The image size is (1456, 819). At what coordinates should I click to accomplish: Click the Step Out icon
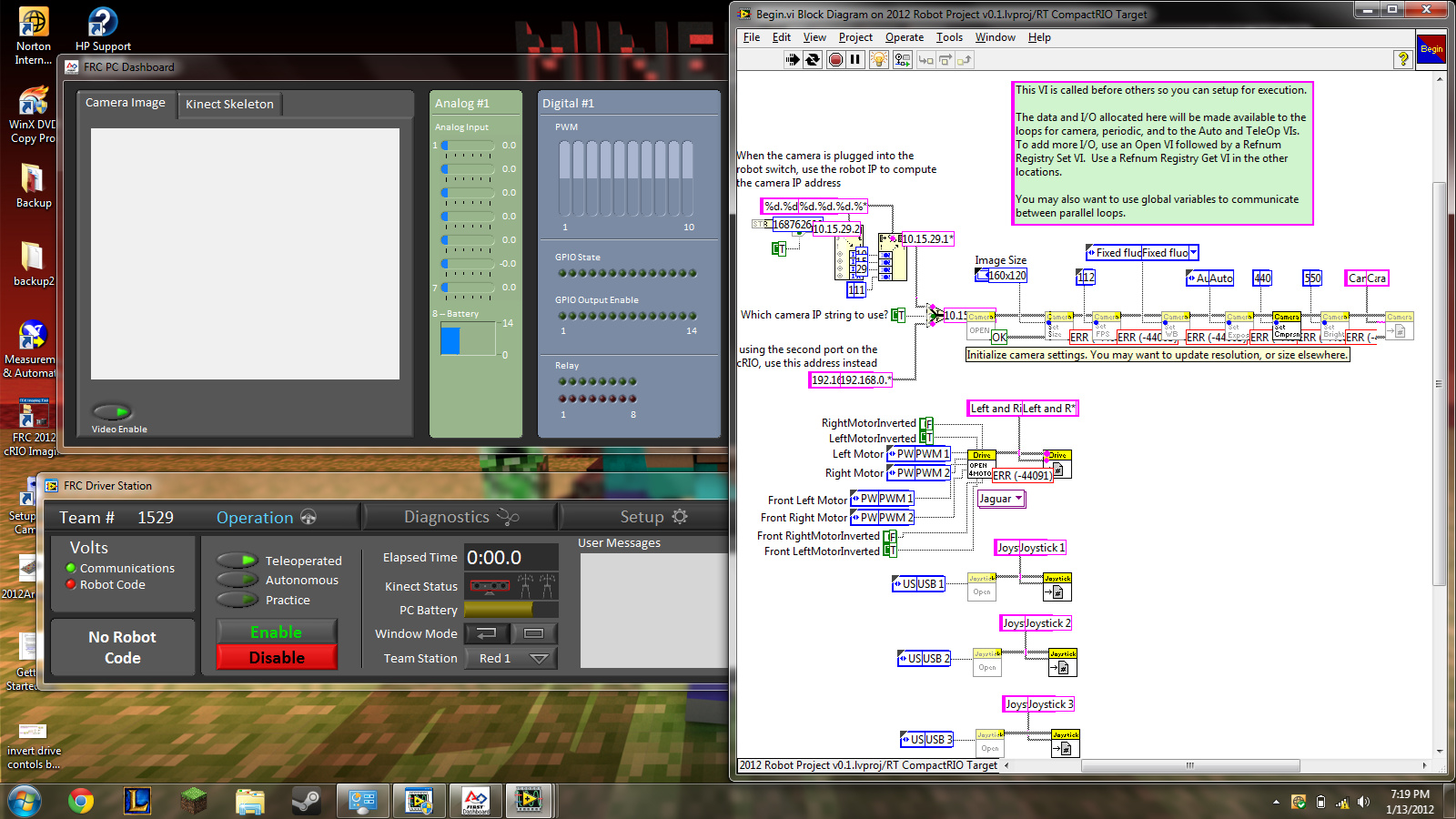click(965, 60)
